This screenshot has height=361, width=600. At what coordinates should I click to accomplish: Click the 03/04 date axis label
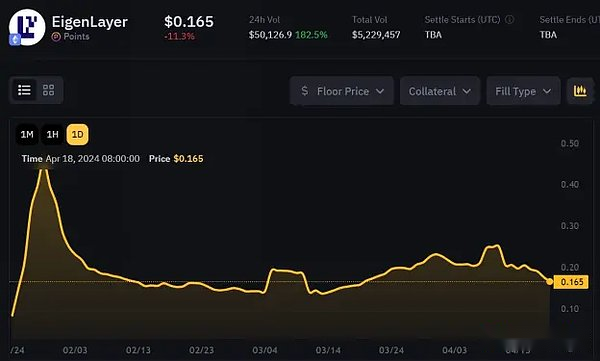265,350
